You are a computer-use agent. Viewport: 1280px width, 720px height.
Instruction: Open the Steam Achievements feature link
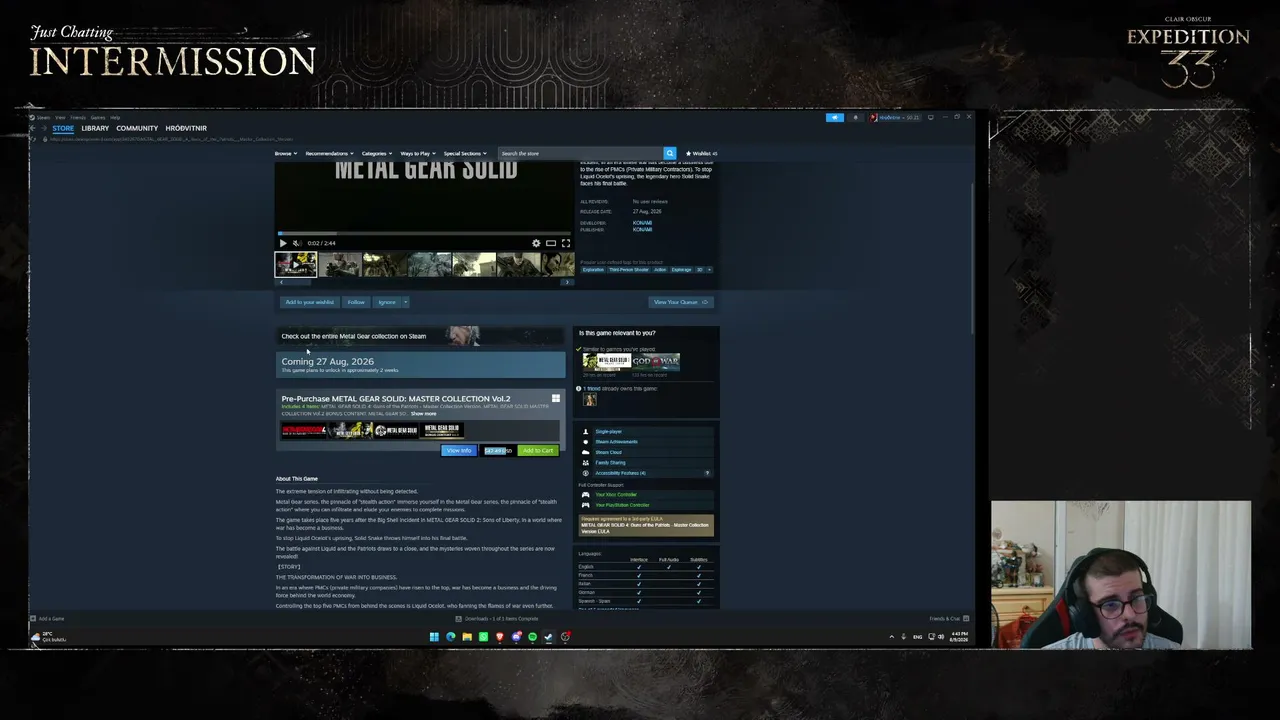(x=616, y=442)
